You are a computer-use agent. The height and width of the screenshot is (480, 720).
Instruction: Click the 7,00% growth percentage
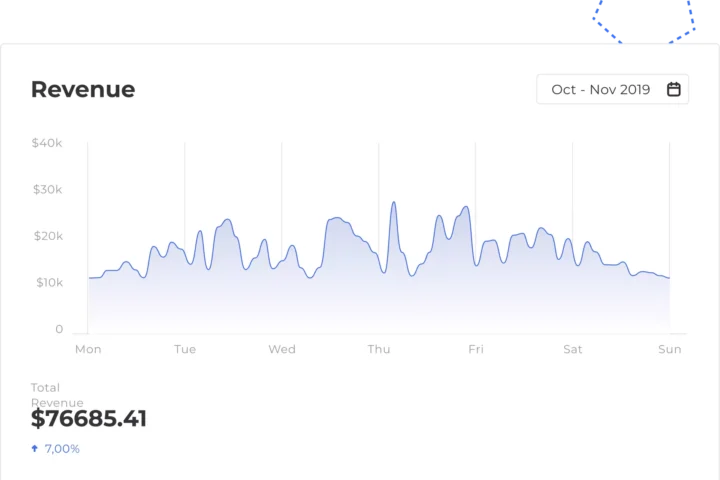[62, 449]
